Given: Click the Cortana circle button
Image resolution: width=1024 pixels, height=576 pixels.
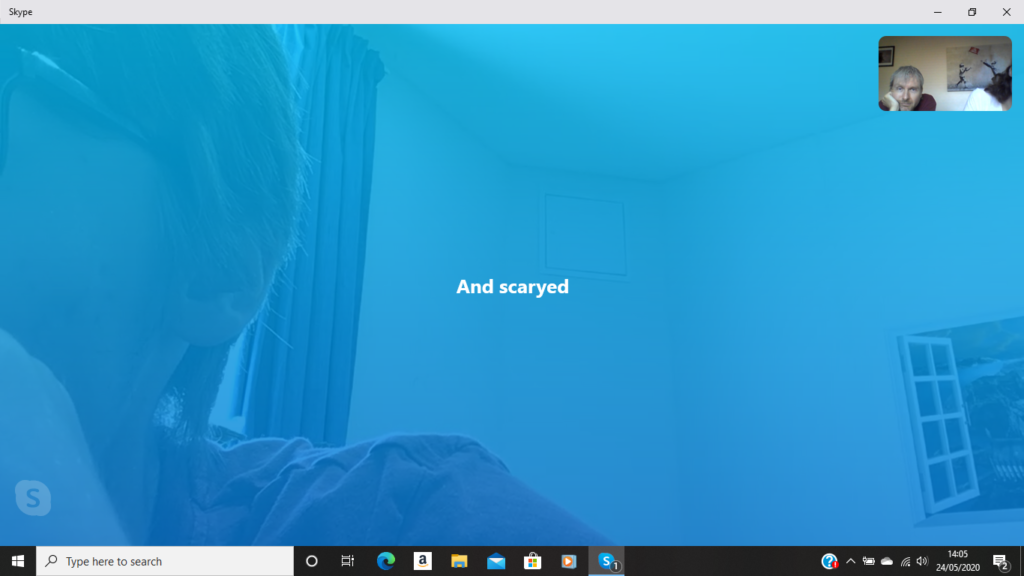Looking at the screenshot, I should [311, 561].
